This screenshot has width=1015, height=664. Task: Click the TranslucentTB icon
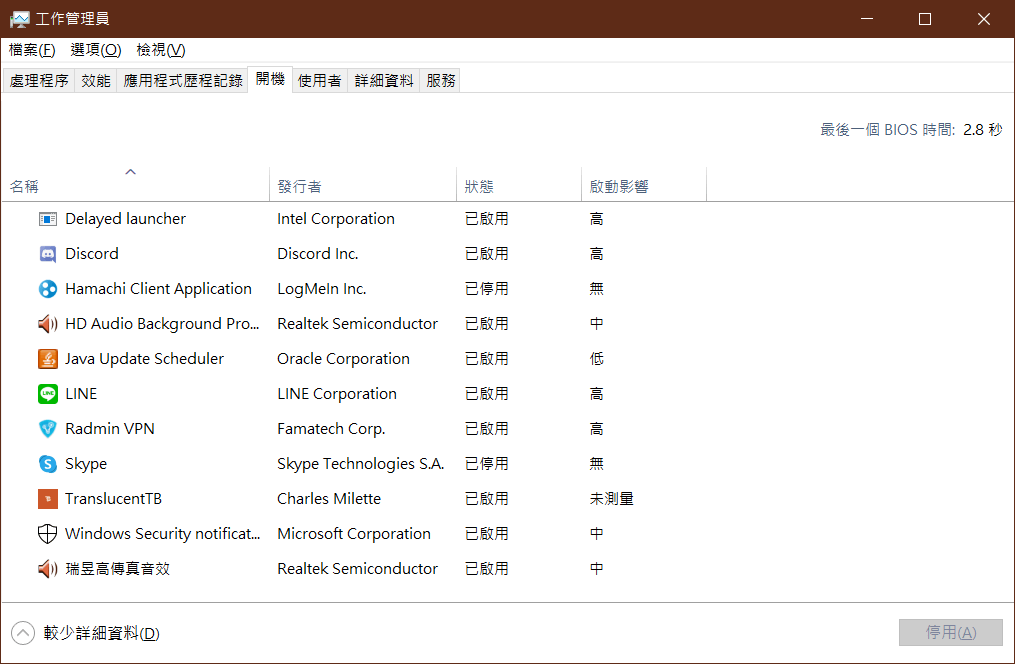click(x=48, y=499)
